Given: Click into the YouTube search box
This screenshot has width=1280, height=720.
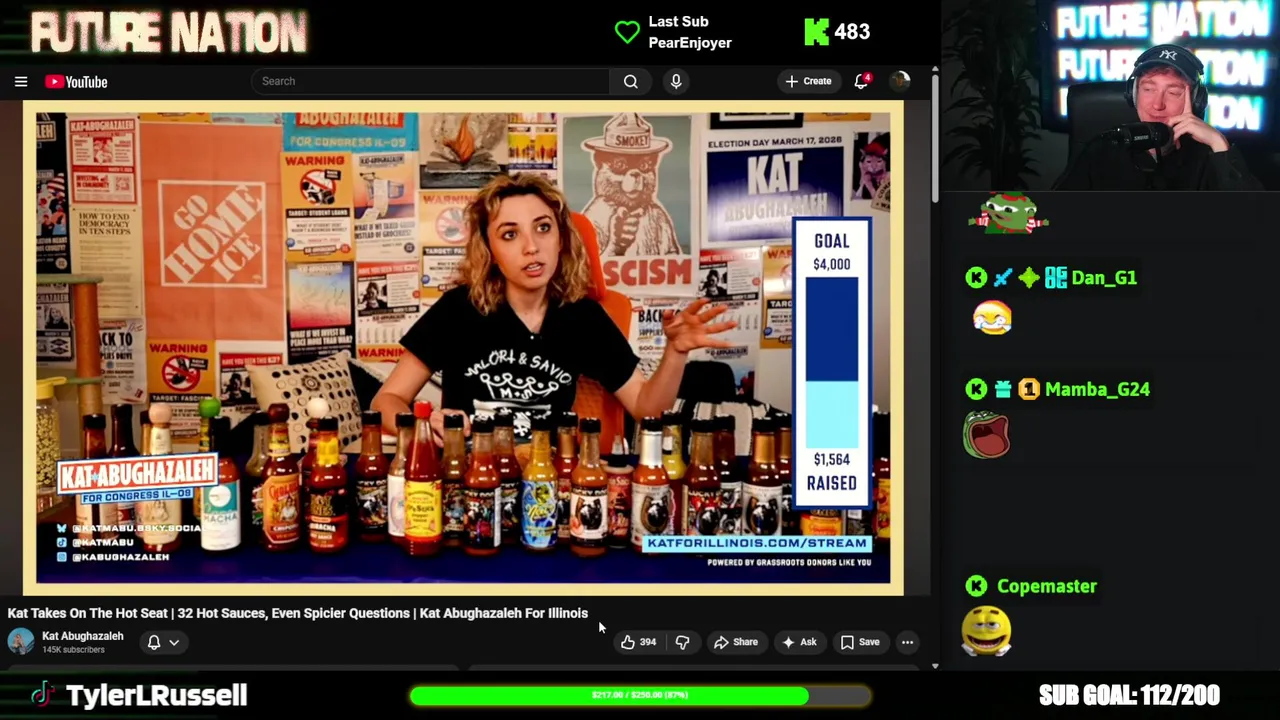Looking at the screenshot, I should point(430,81).
